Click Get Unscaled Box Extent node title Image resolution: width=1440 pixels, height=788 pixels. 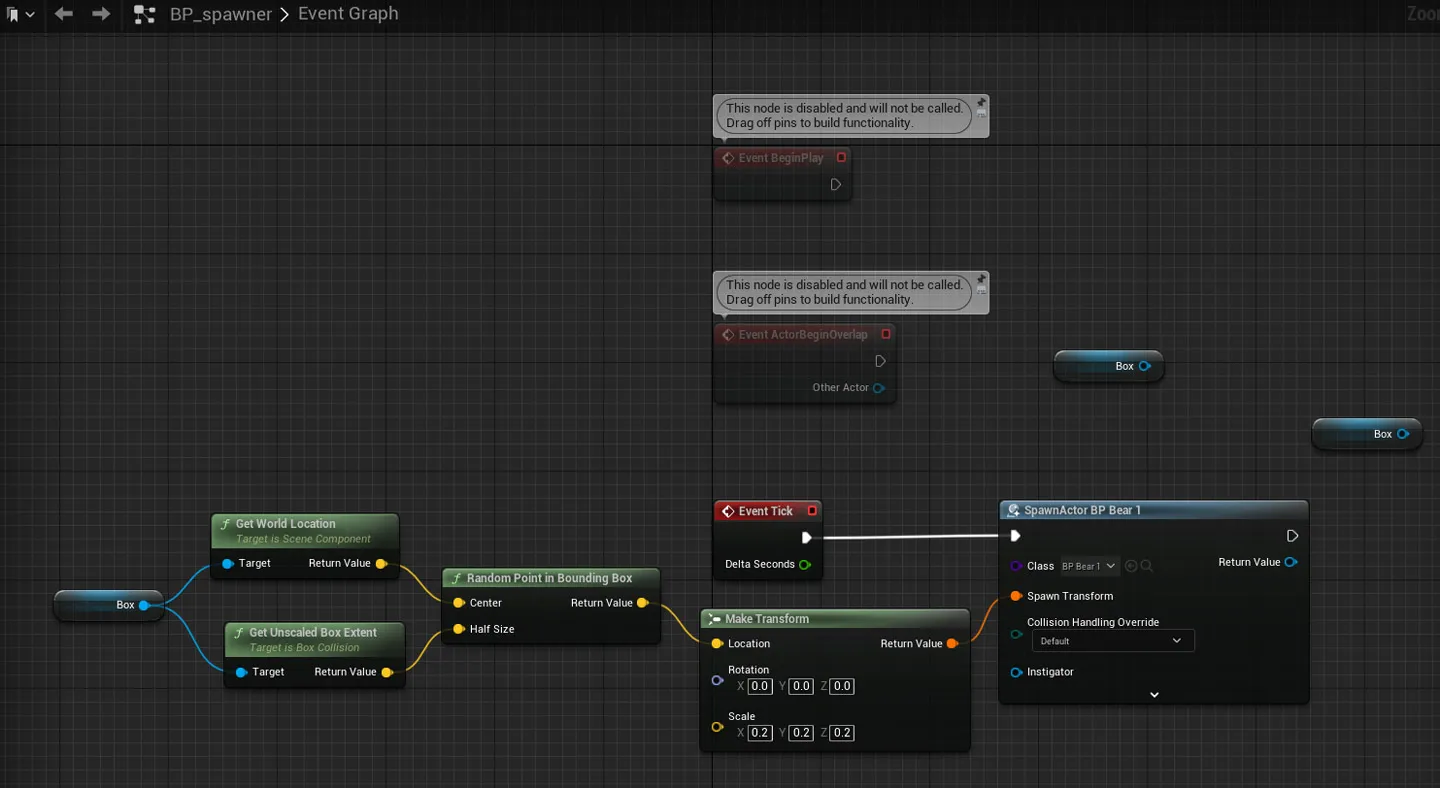(x=313, y=633)
